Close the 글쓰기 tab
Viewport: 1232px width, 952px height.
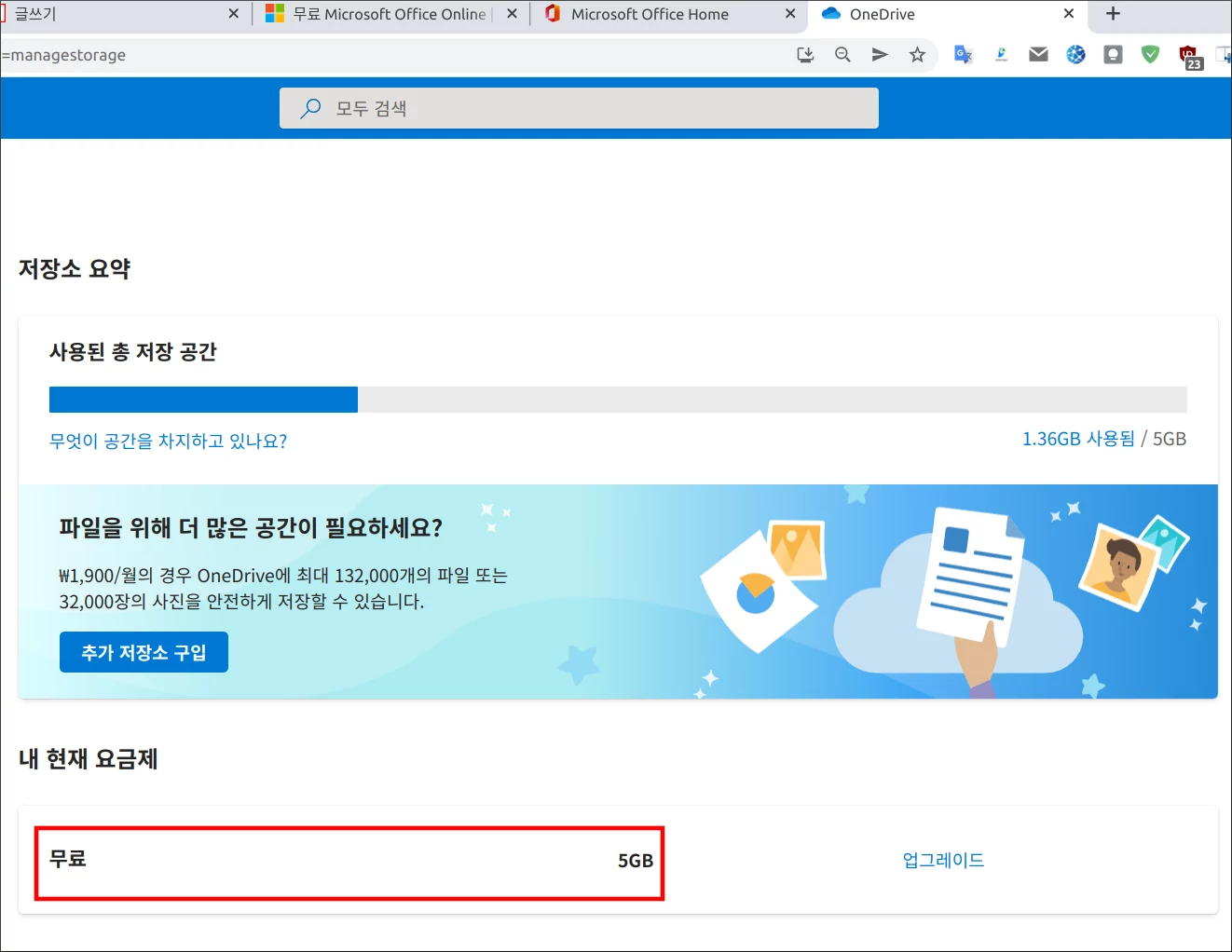pyautogui.click(x=233, y=14)
